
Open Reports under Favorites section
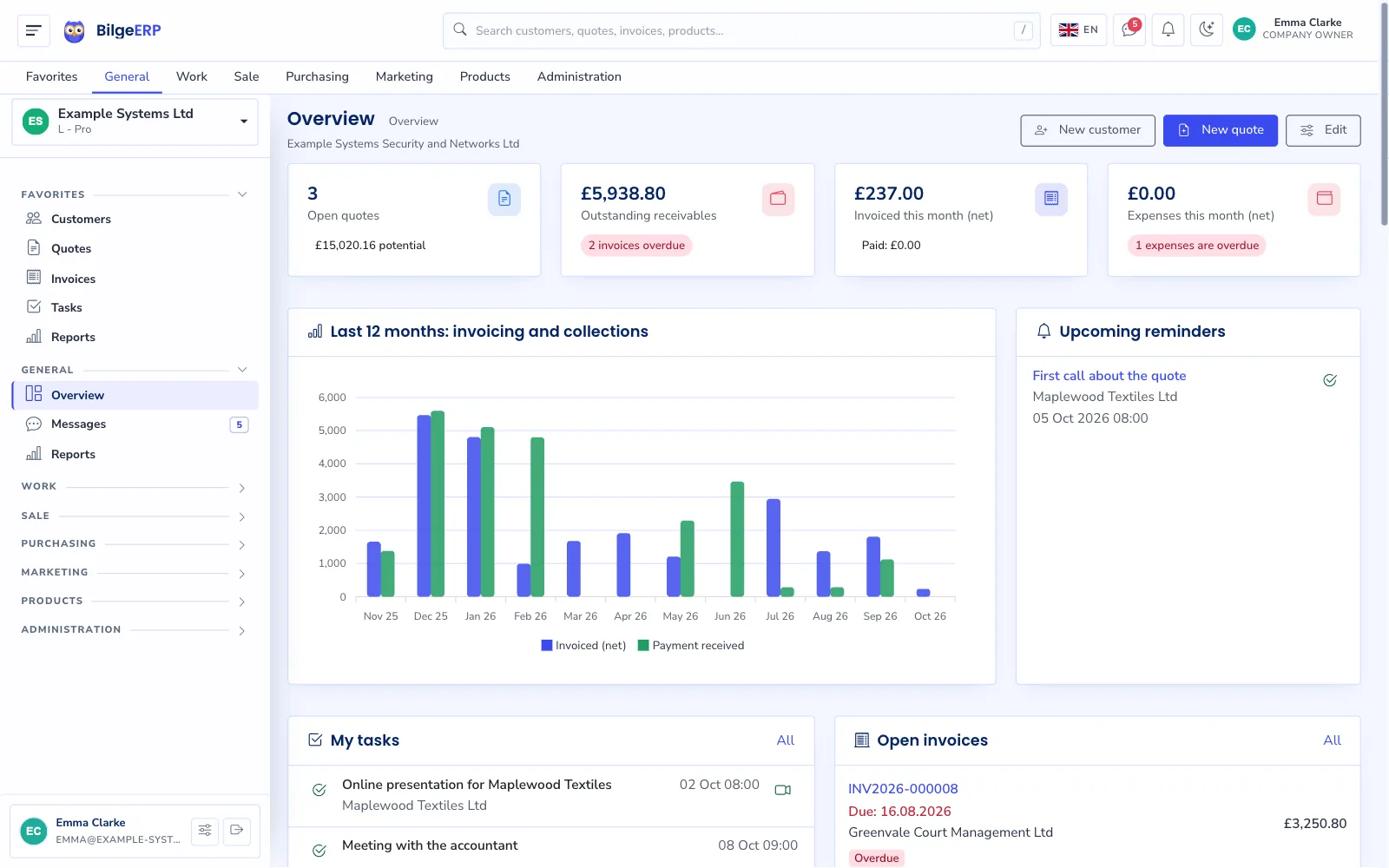pos(135,337)
